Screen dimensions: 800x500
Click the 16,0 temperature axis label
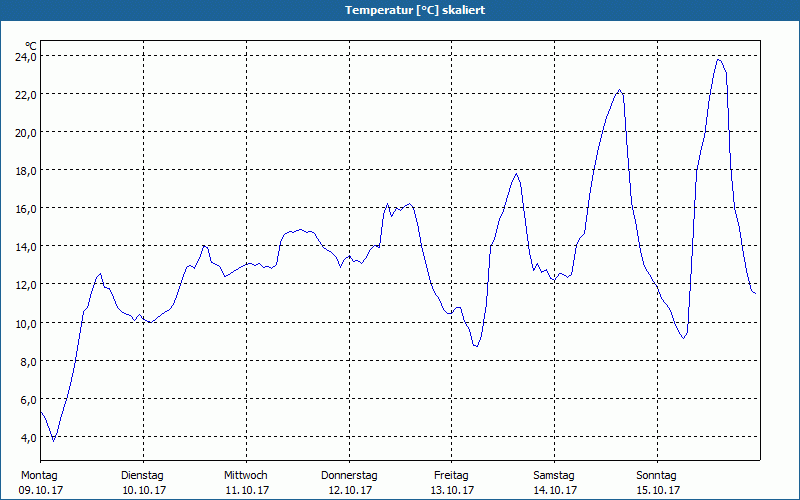25,209
